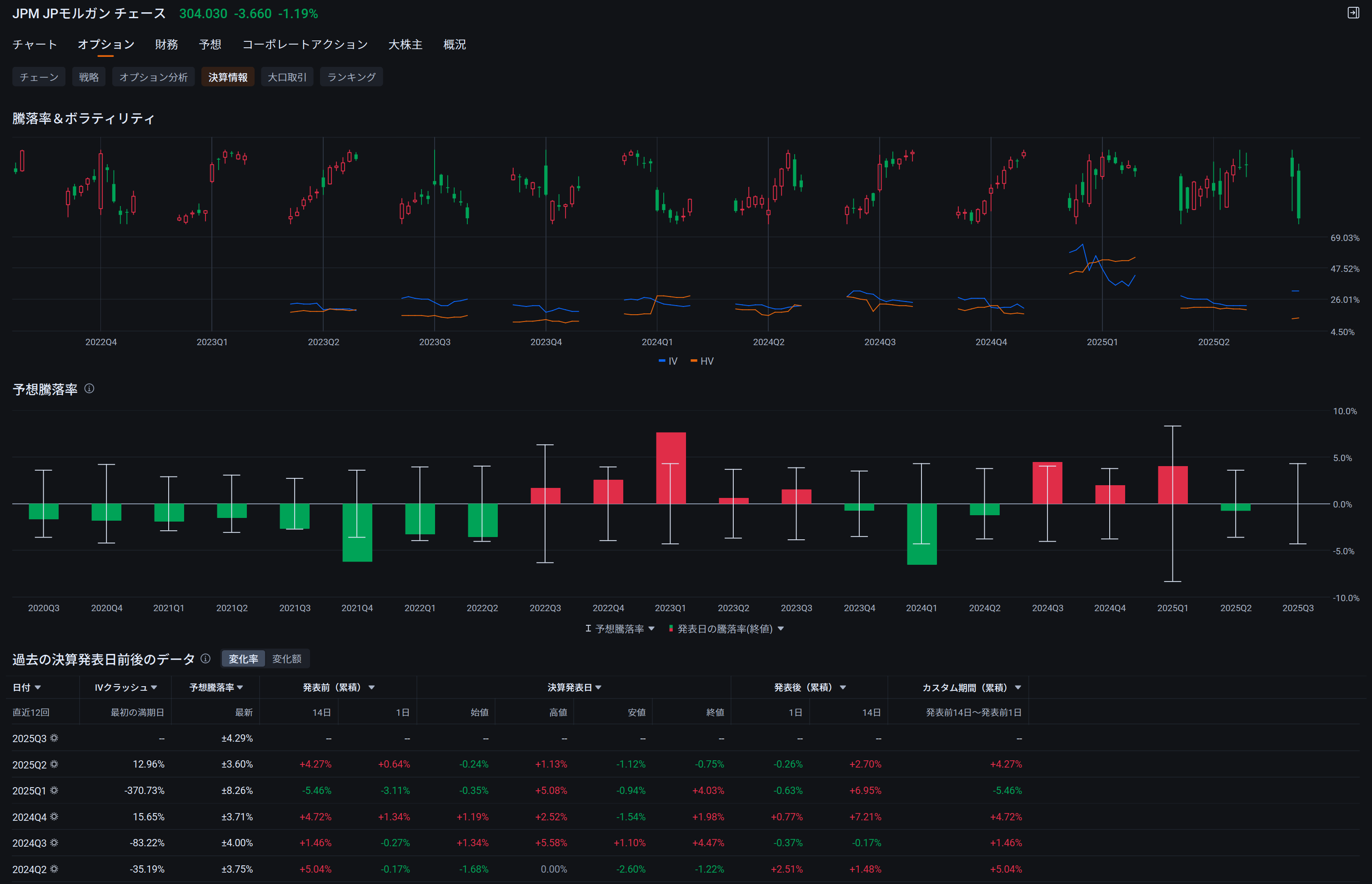Switch to 大株主 tab
1372x884 pixels.
[x=405, y=44]
